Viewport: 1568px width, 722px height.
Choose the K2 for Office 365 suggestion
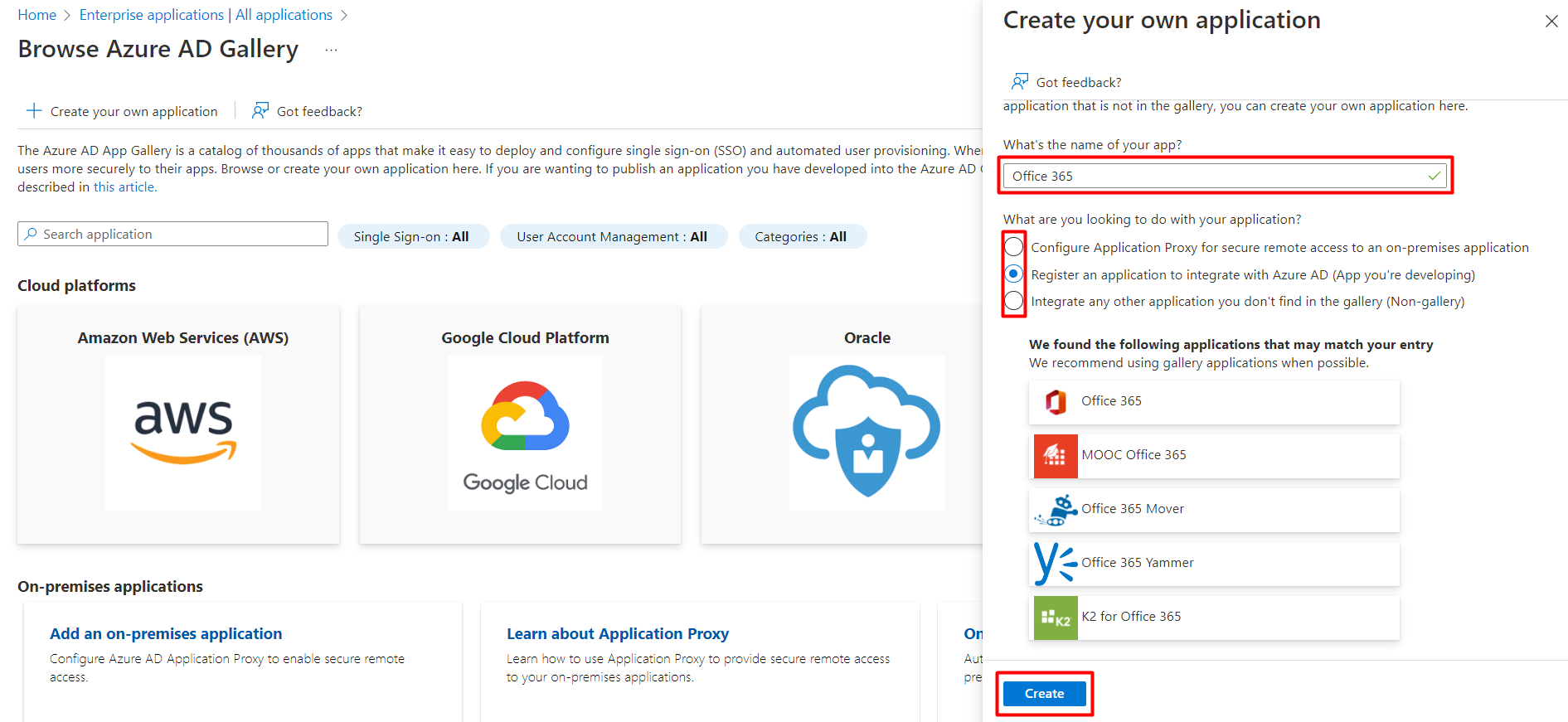(x=1214, y=618)
